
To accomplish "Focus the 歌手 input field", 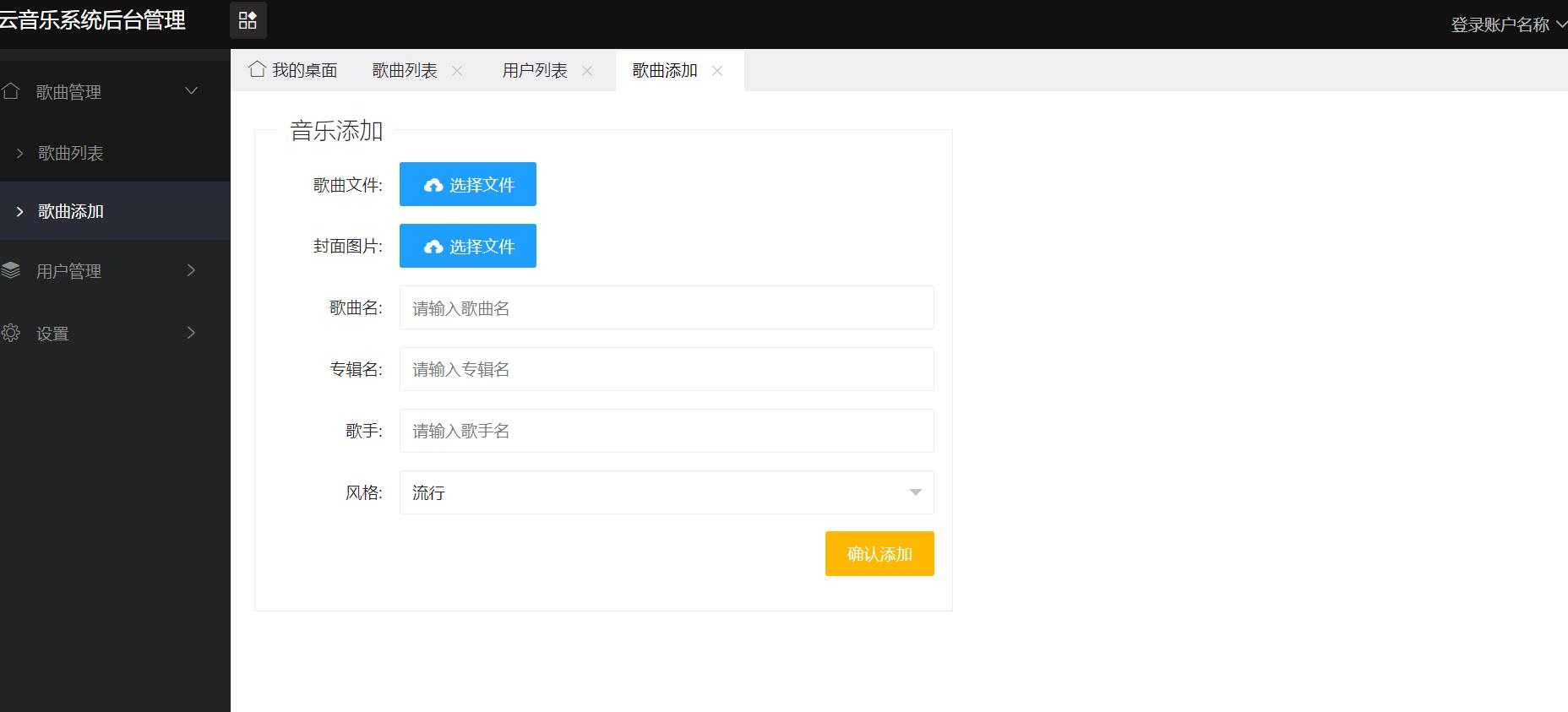I will coord(667,431).
